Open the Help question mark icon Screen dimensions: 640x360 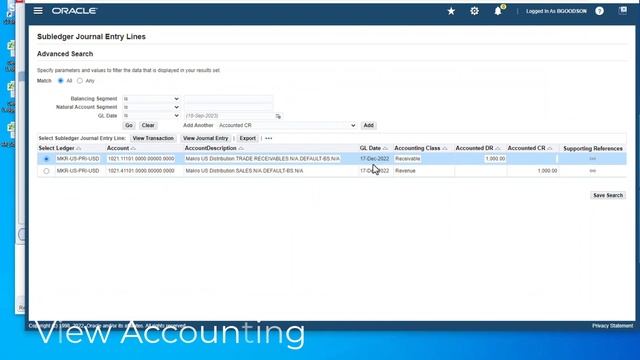click(599, 11)
